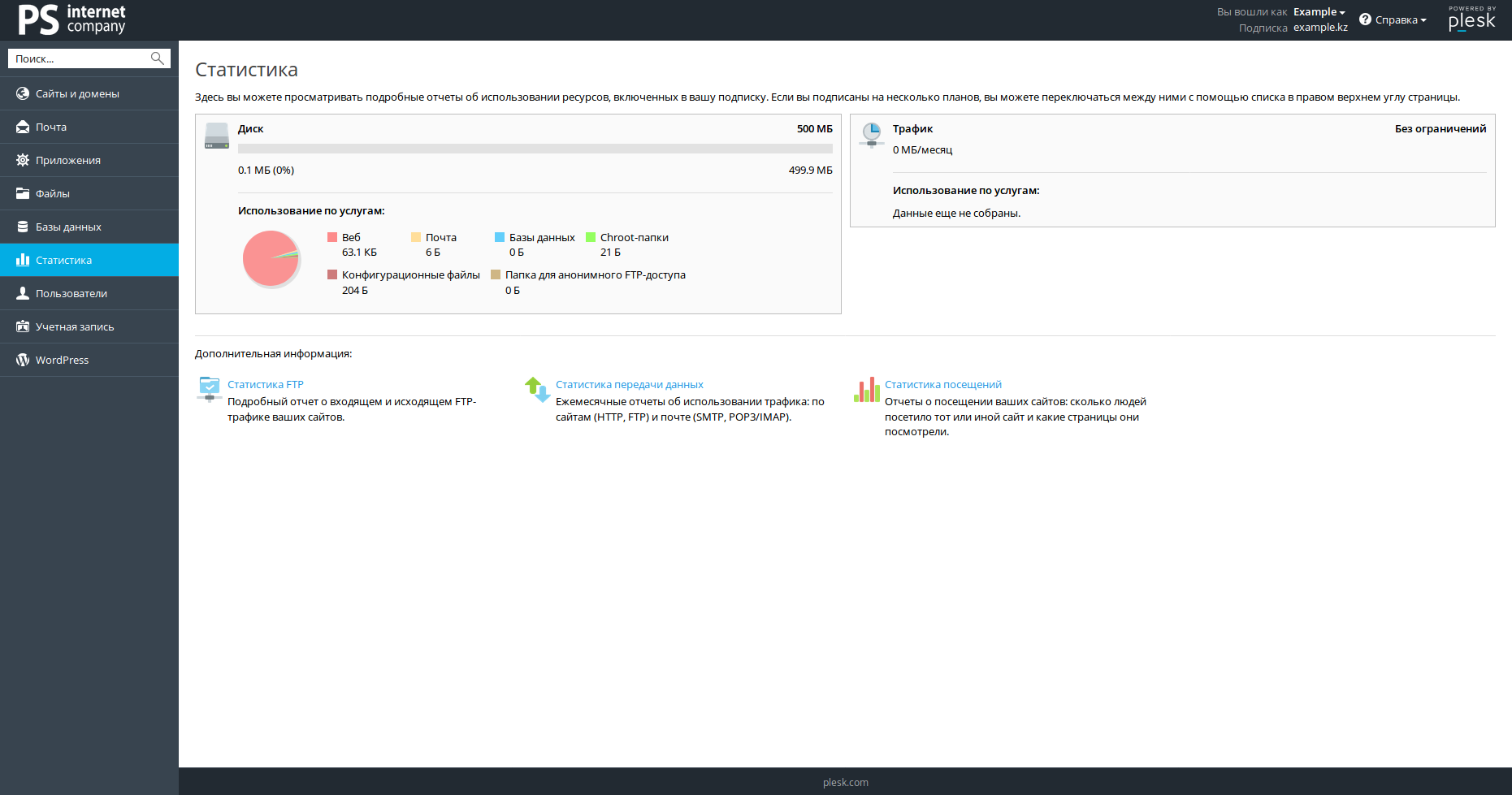Image resolution: width=1512 pixels, height=795 pixels.
Task: Click the green Chroot-папки legend swatch
Action: click(591, 237)
